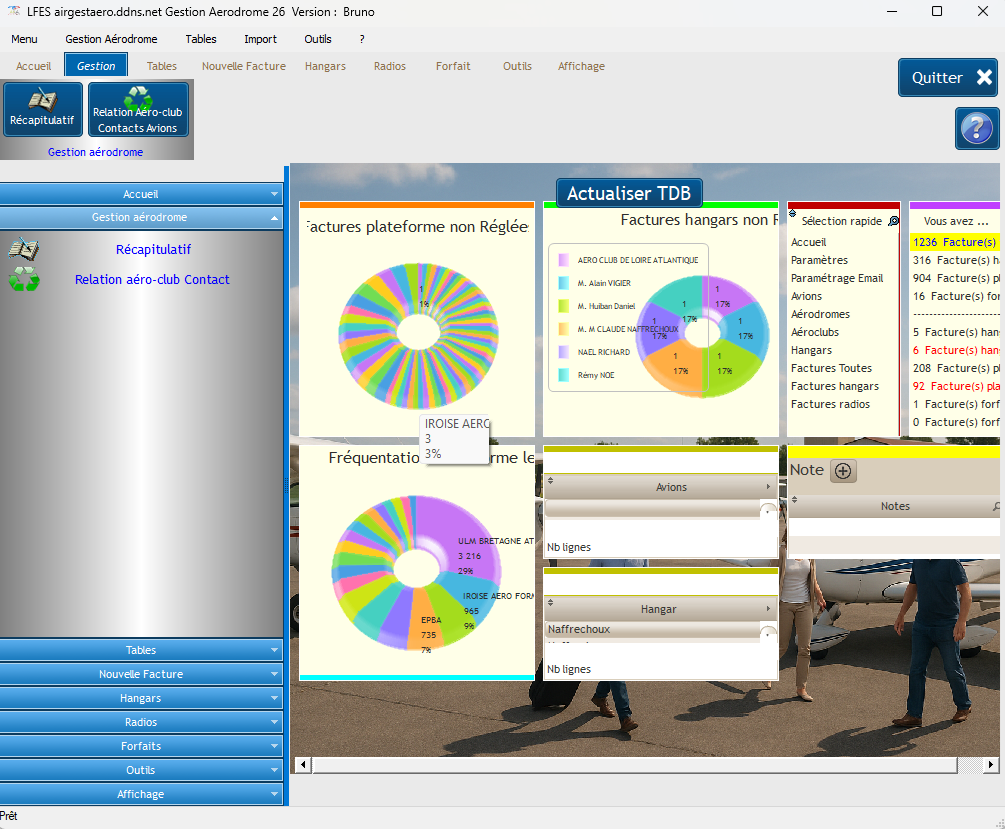This screenshot has height=829, width=1005.
Task: Click the book icon beside Récapitulatif in sidebar
Action: pyautogui.click(x=23, y=249)
